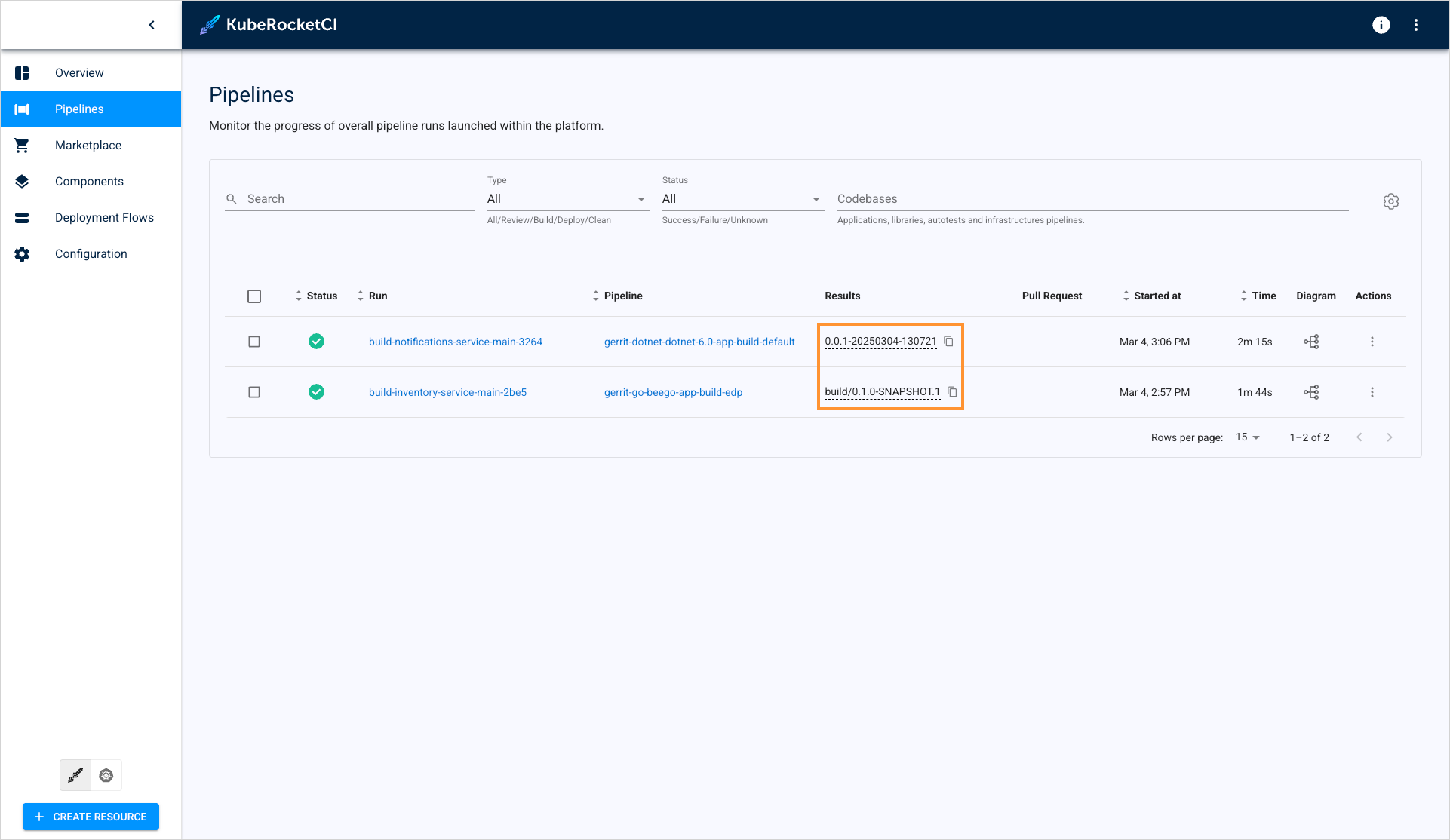Open the Configuration menu in the sidebar
Viewport: 1450px width, 840px height.
[x=91, y=253]
